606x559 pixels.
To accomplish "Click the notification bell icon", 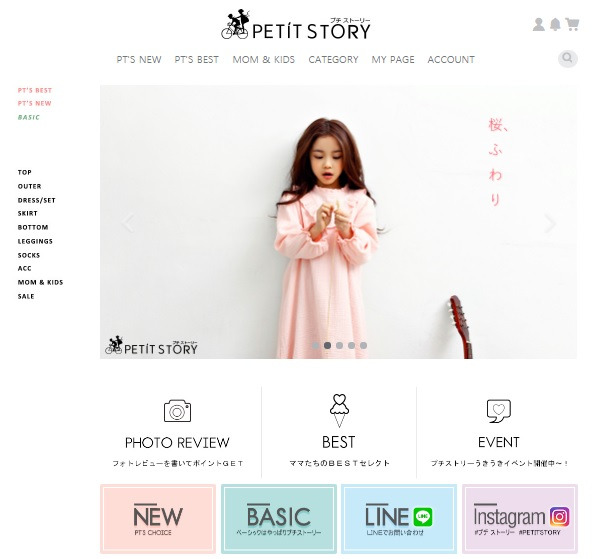I will pyautogui.click(x=555, y=24).
